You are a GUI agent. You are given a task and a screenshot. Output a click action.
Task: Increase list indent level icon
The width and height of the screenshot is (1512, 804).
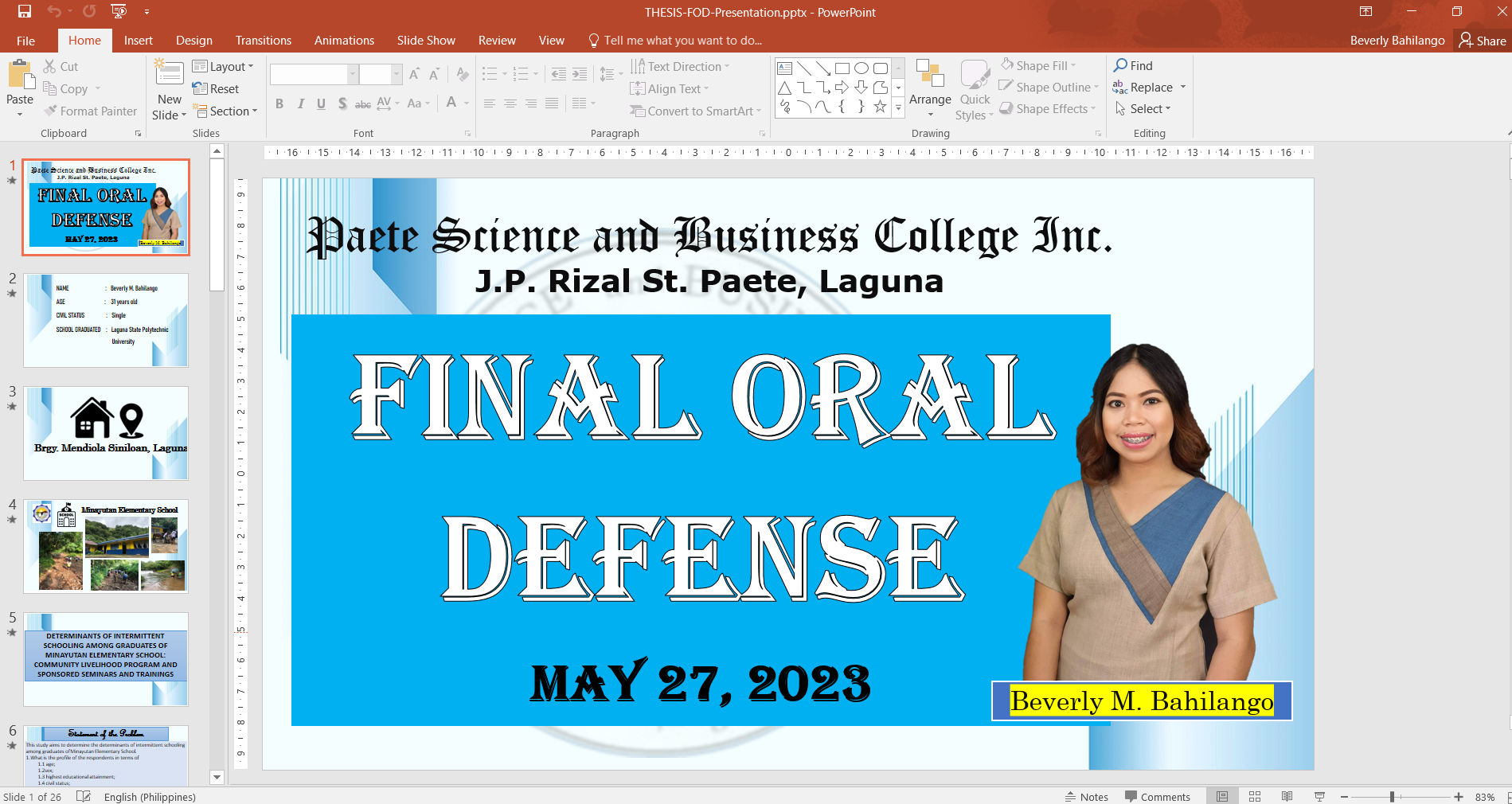(x=580, y=75)
